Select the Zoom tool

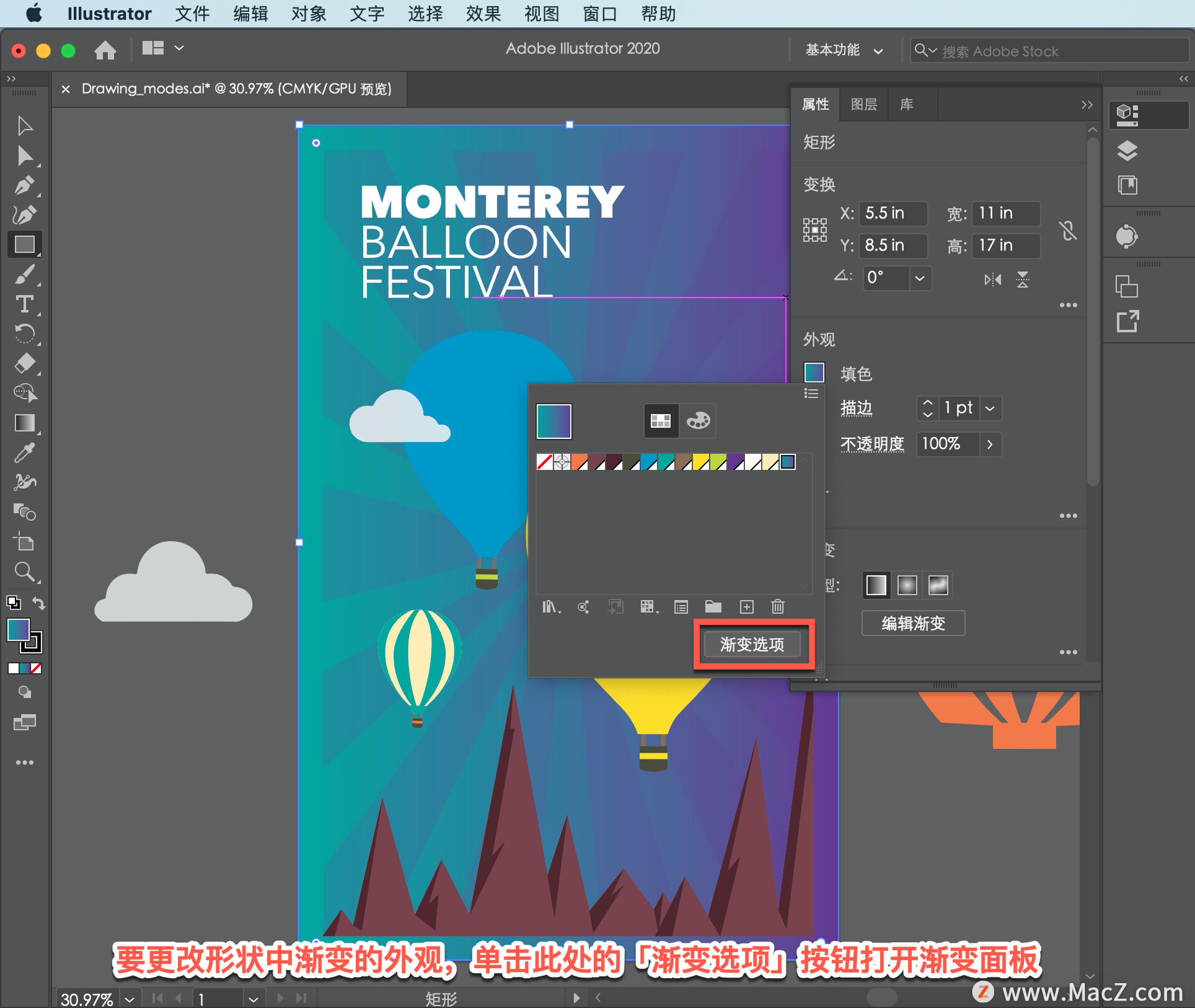click(x=24, y=572)
